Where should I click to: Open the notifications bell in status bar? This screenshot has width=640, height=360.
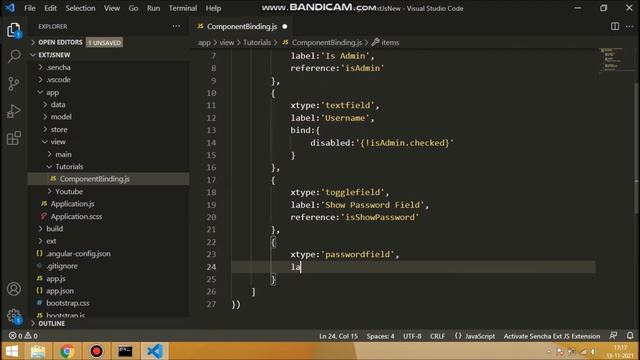click(x=630, y=336)
